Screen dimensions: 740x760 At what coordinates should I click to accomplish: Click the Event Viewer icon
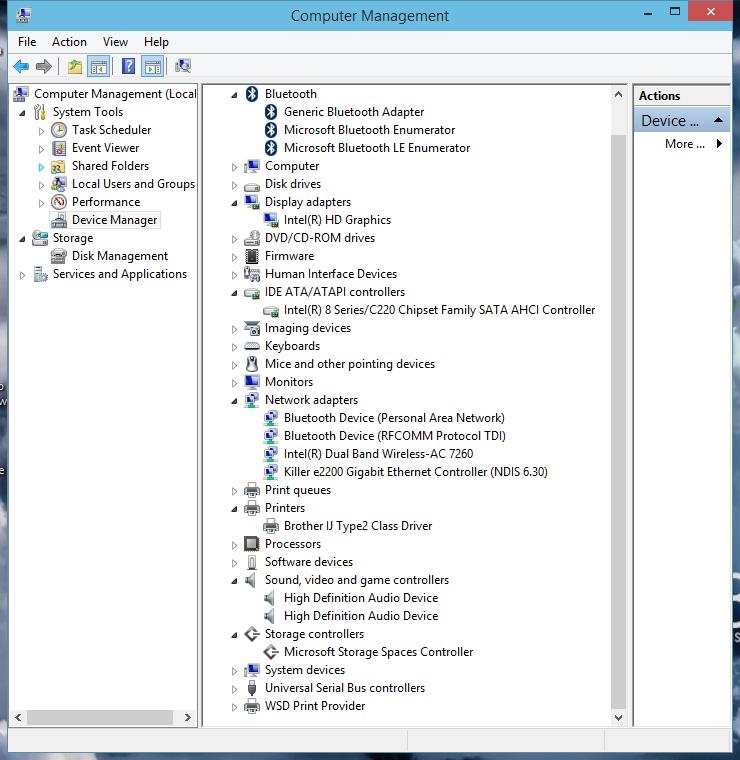coord(59,148)
